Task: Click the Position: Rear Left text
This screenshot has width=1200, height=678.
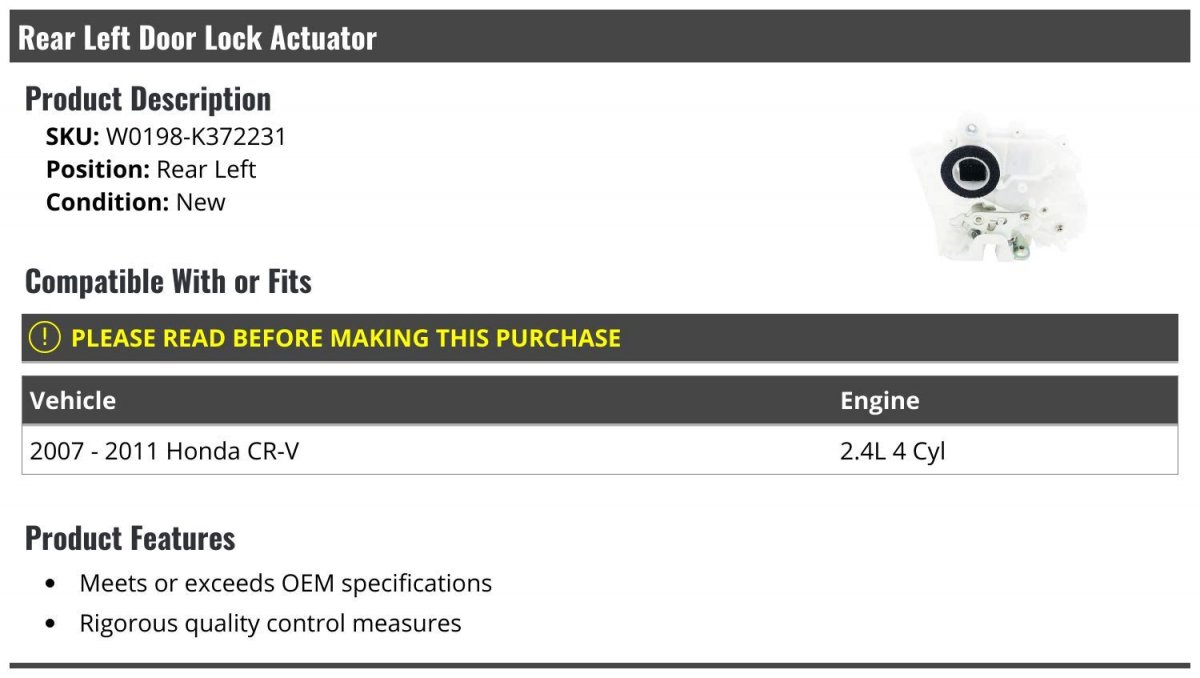Action: [x=151, y=169]
